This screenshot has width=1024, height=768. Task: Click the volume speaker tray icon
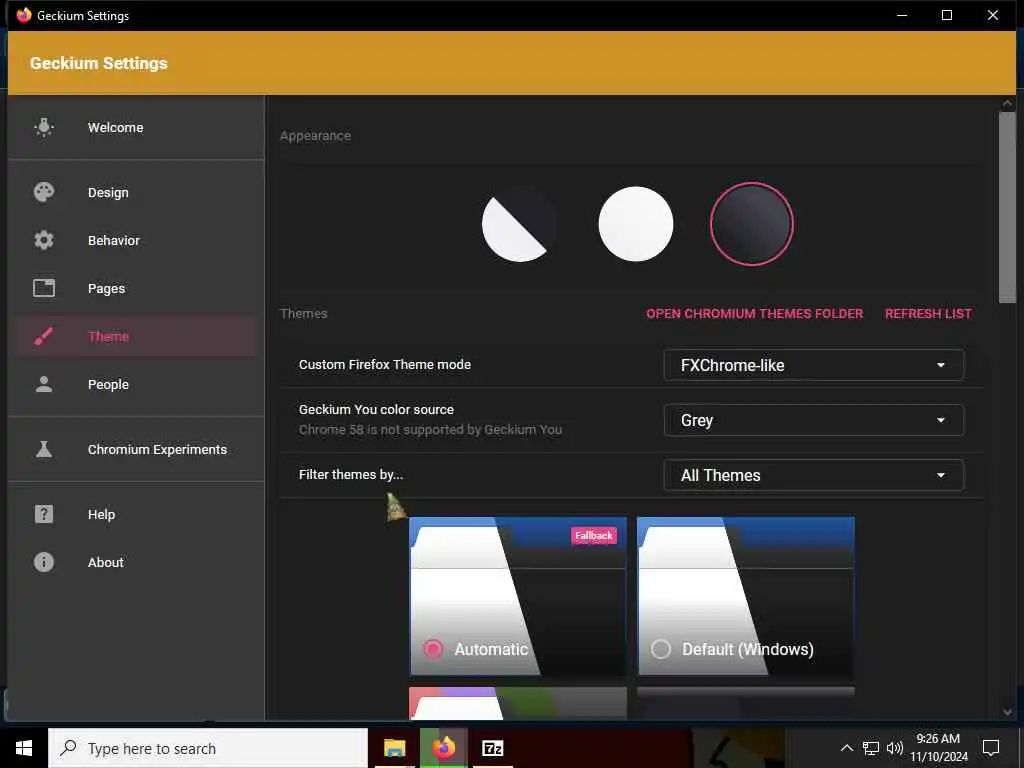pos(895,748)
